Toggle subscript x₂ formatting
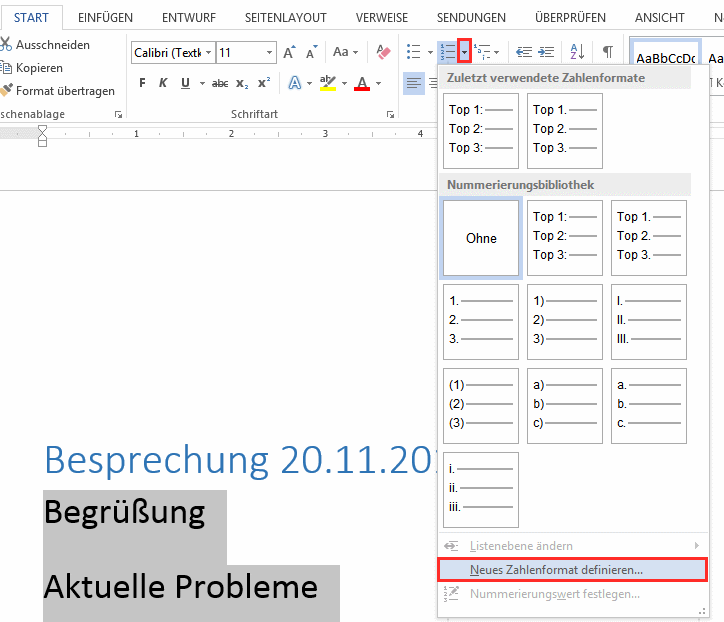This screenshot has width=724, height=622. (242, 84)
